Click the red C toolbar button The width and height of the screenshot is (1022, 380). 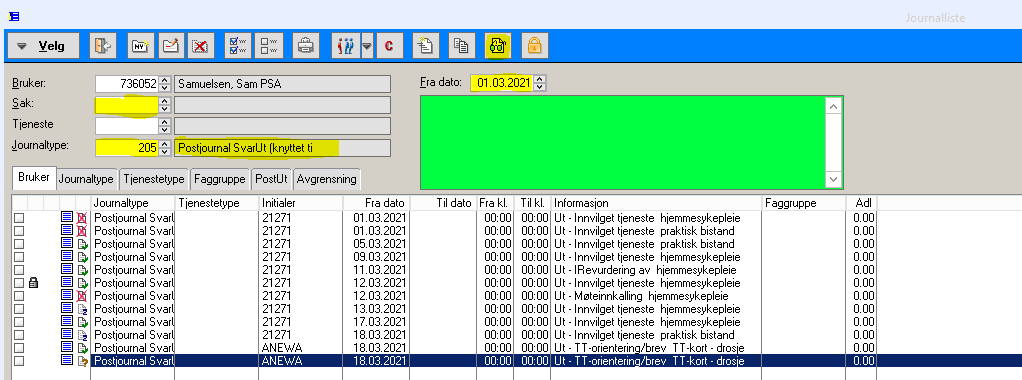pyautogui.click(x=389, y=46)
